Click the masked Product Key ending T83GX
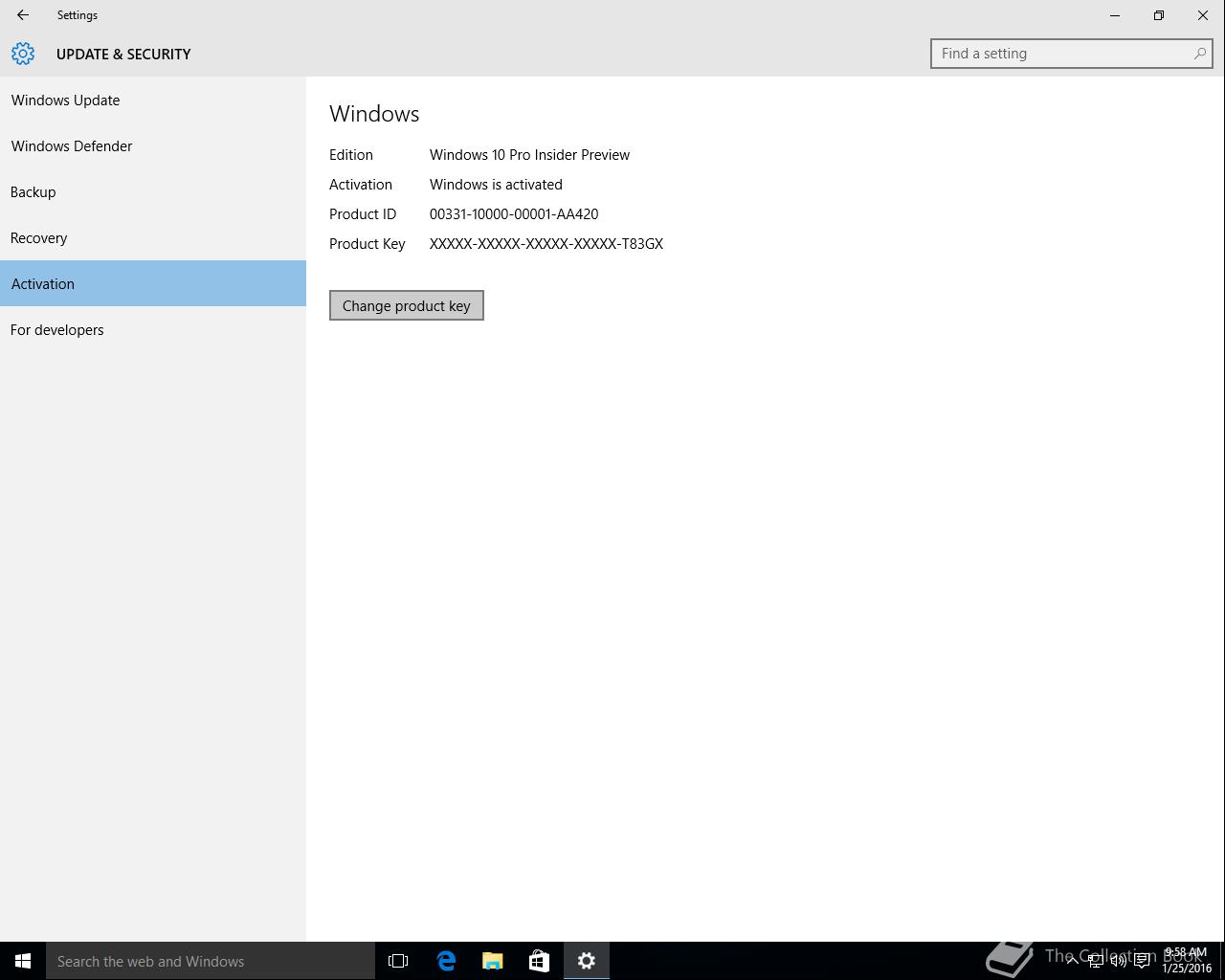 click(546, 244)
